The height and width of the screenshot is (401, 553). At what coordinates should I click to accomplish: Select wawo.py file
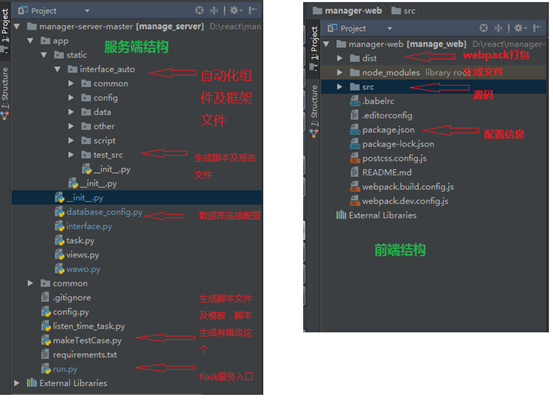coord(78,269)
